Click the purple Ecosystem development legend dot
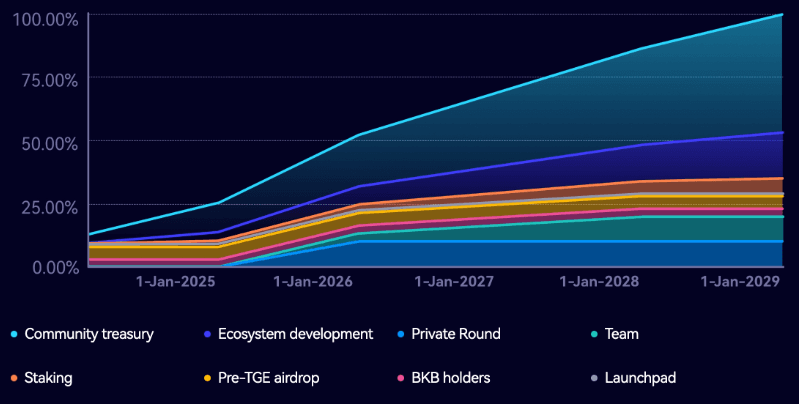 (x=207, y=334)
